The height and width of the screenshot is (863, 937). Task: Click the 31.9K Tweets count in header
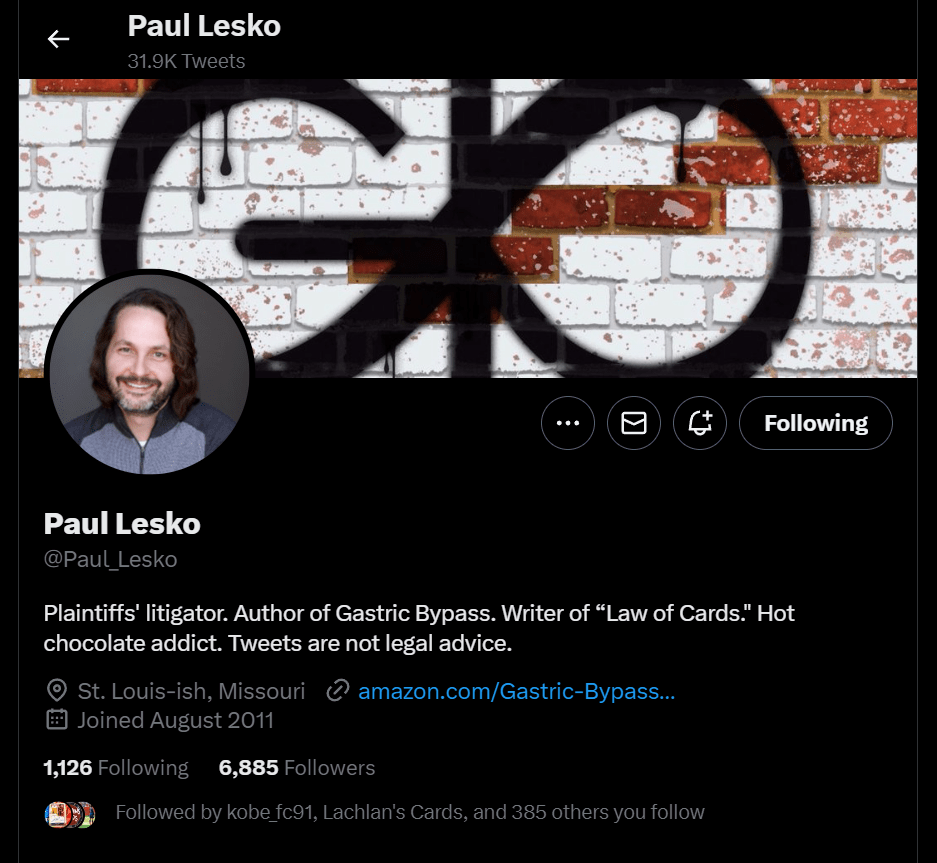point(186,61)
